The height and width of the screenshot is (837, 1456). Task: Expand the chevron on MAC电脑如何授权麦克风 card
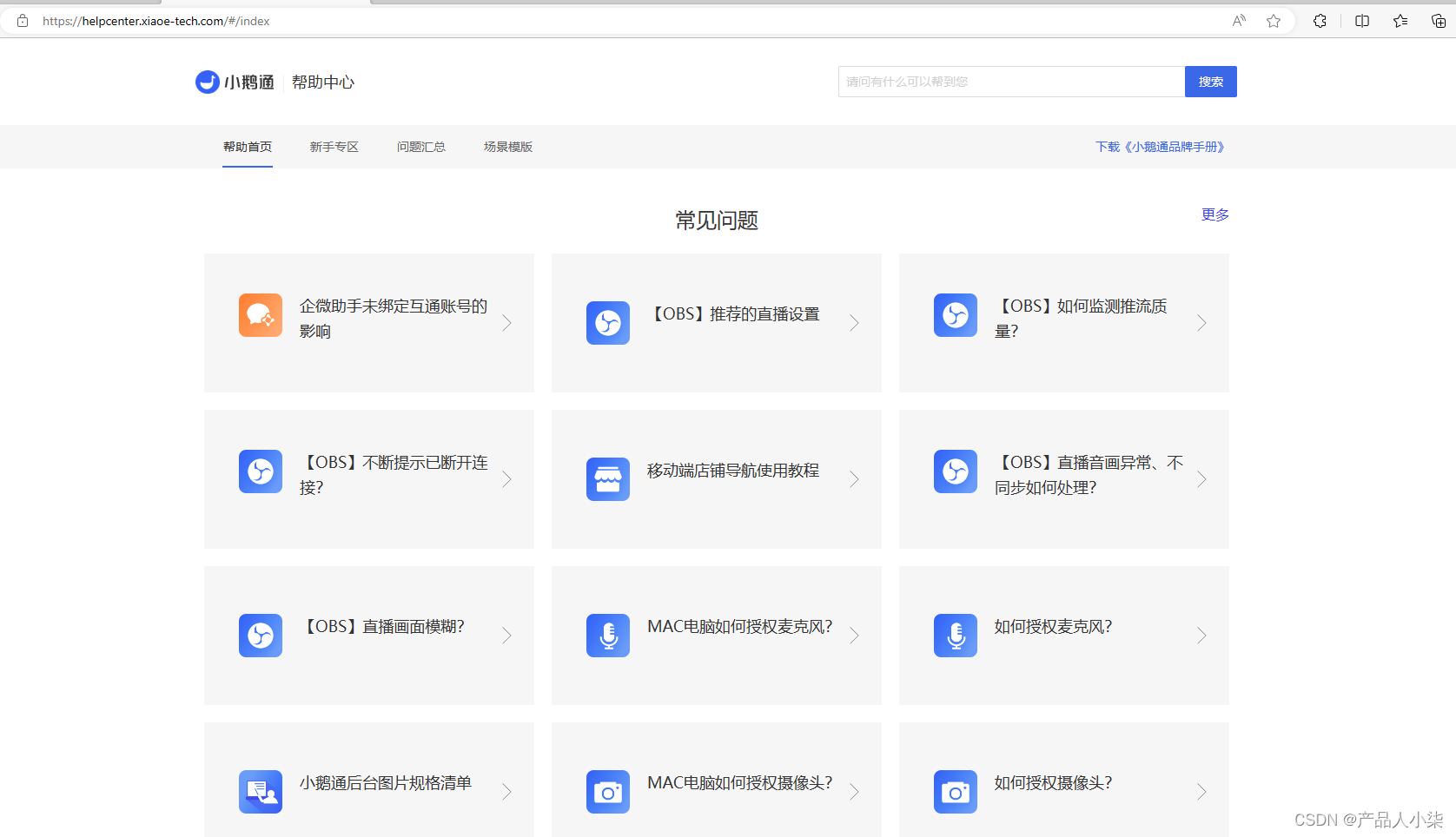coord(855,636)
